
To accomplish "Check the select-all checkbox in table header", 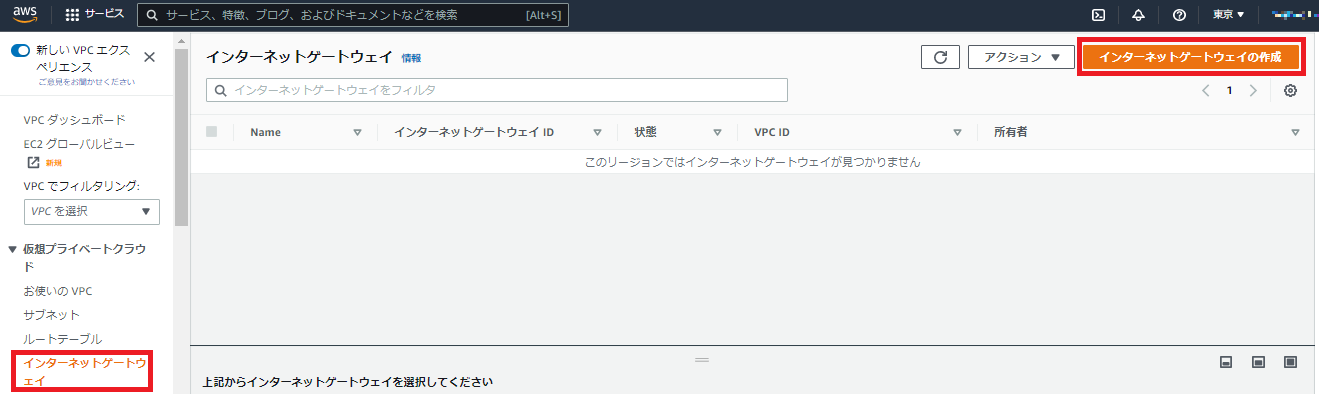I will pos(211,131).
